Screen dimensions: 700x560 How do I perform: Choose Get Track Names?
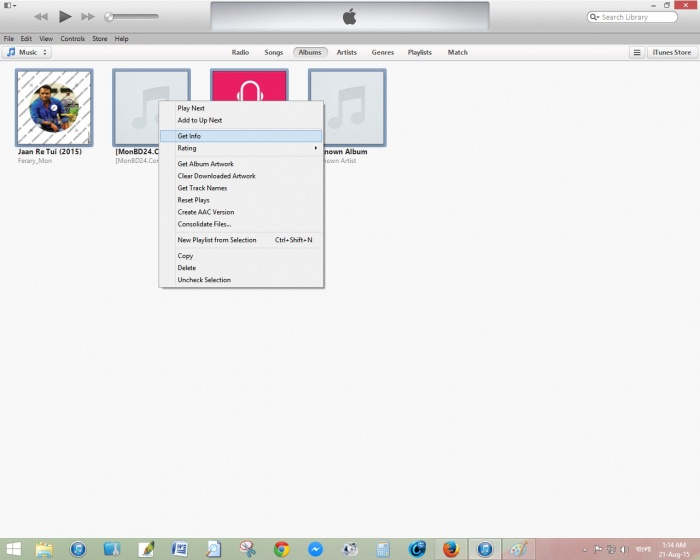click(x=241, y=188)
